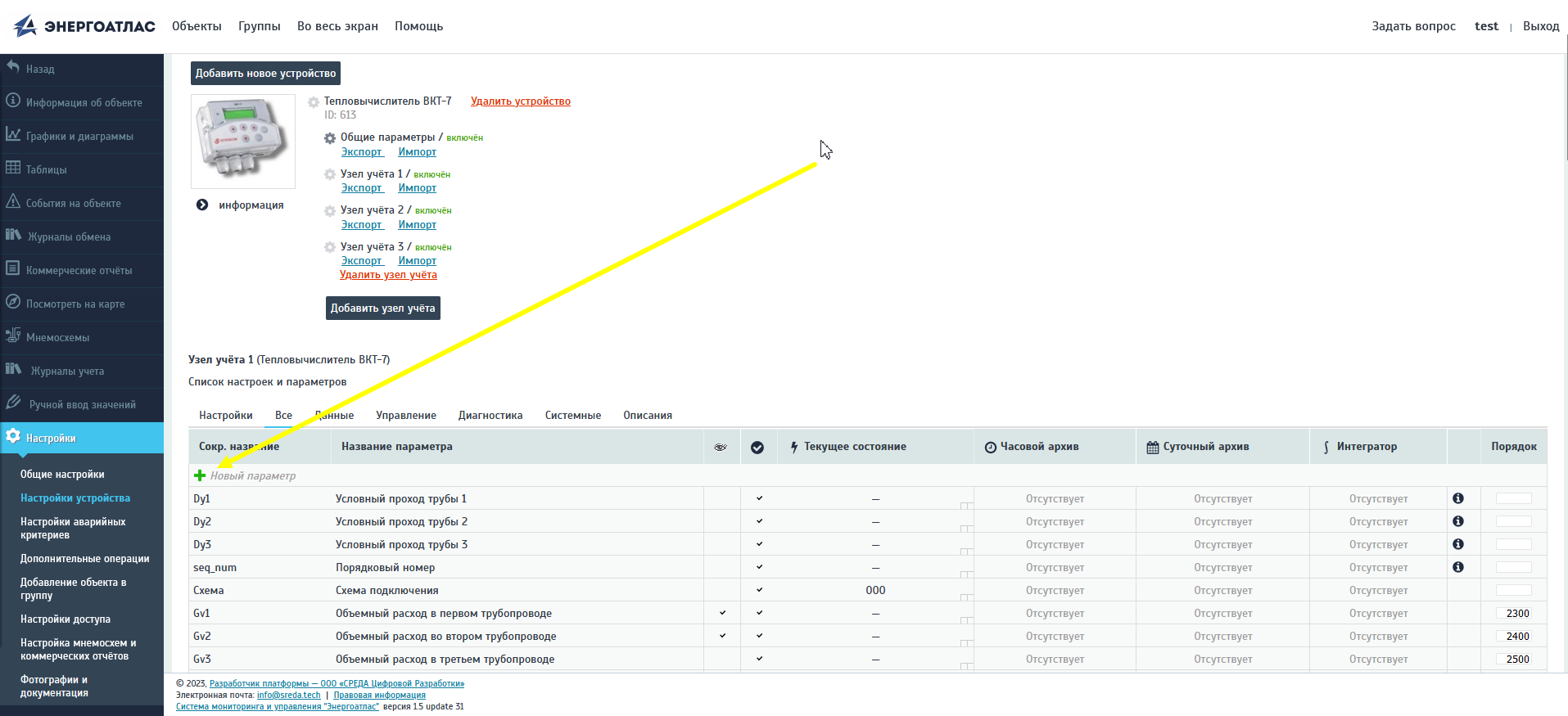Open Графики и диаграммы in sidebar
This screenshot has height=716, width=1568.
click(79, 136)
